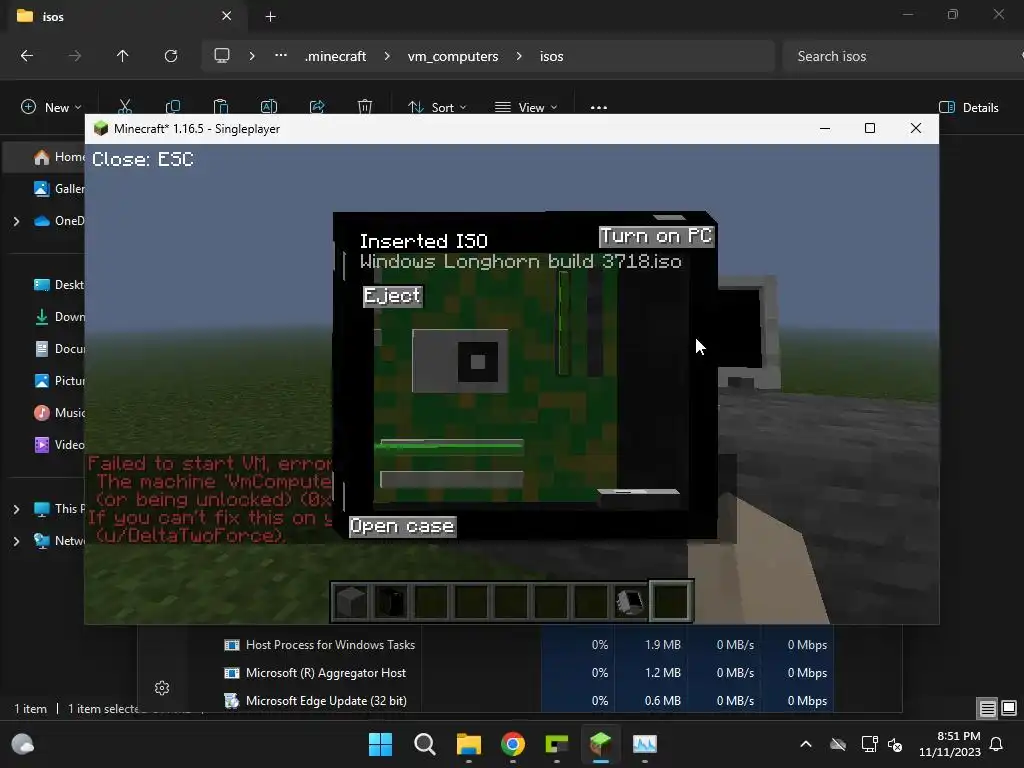
Task: Go back in File Explorer
Action: pyautogui.click(x=27, y=56)
